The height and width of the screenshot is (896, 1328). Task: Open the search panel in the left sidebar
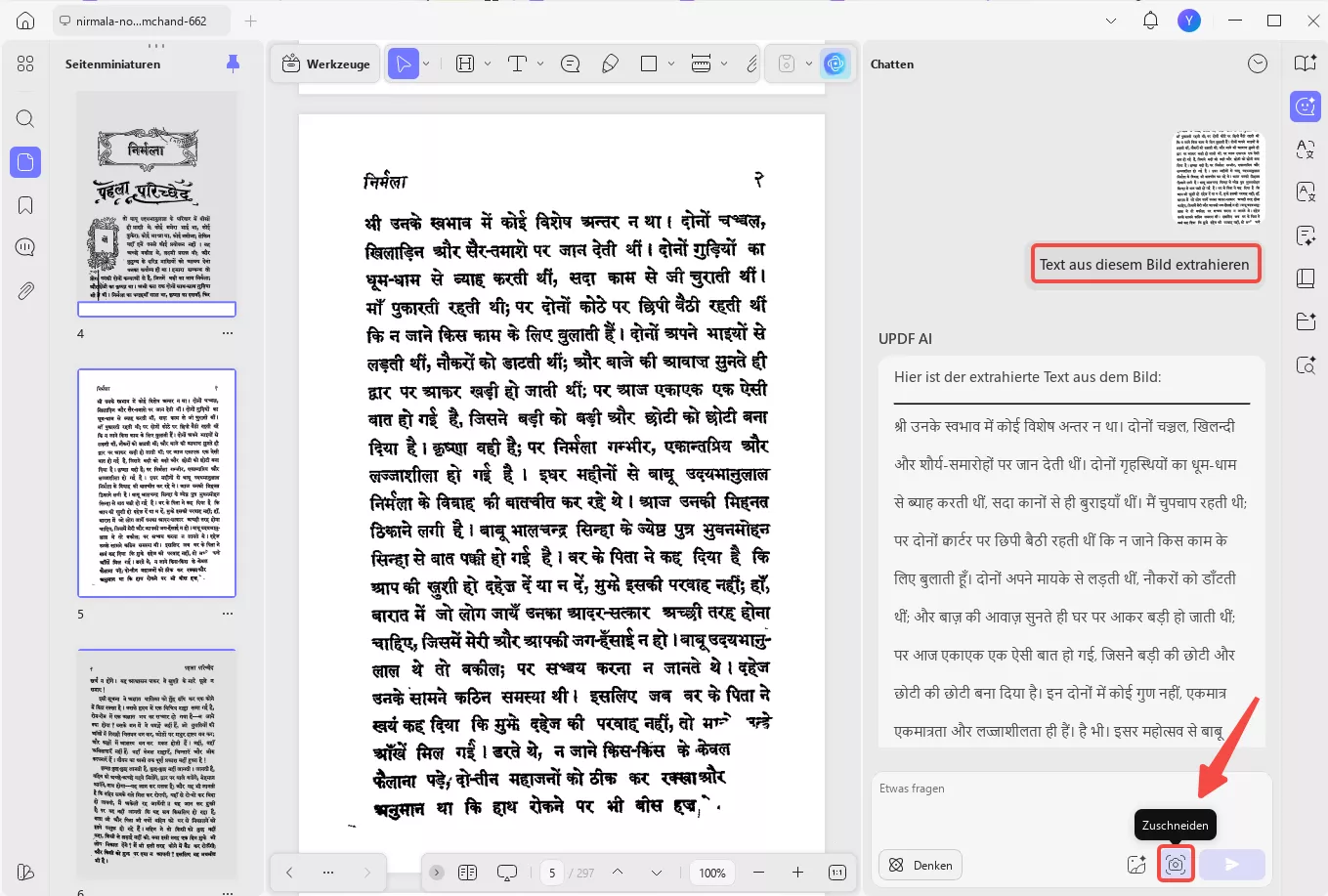(25, 119)
